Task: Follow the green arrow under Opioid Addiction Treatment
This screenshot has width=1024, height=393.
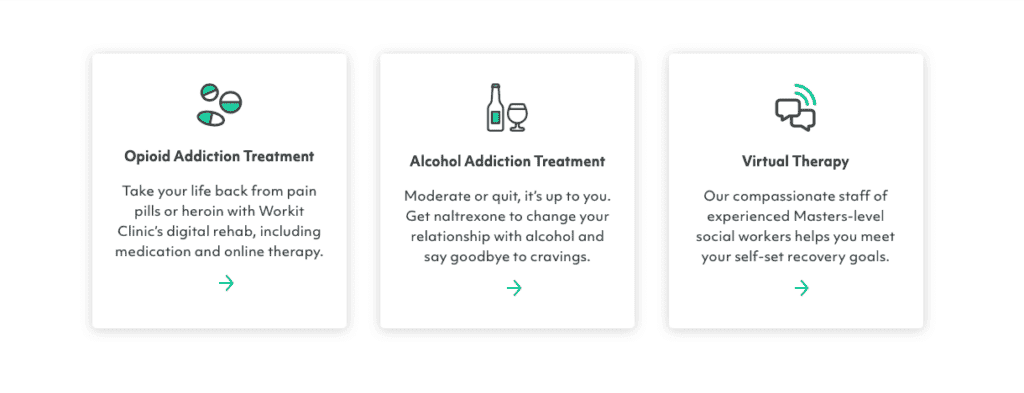Action: click(226, 283)
